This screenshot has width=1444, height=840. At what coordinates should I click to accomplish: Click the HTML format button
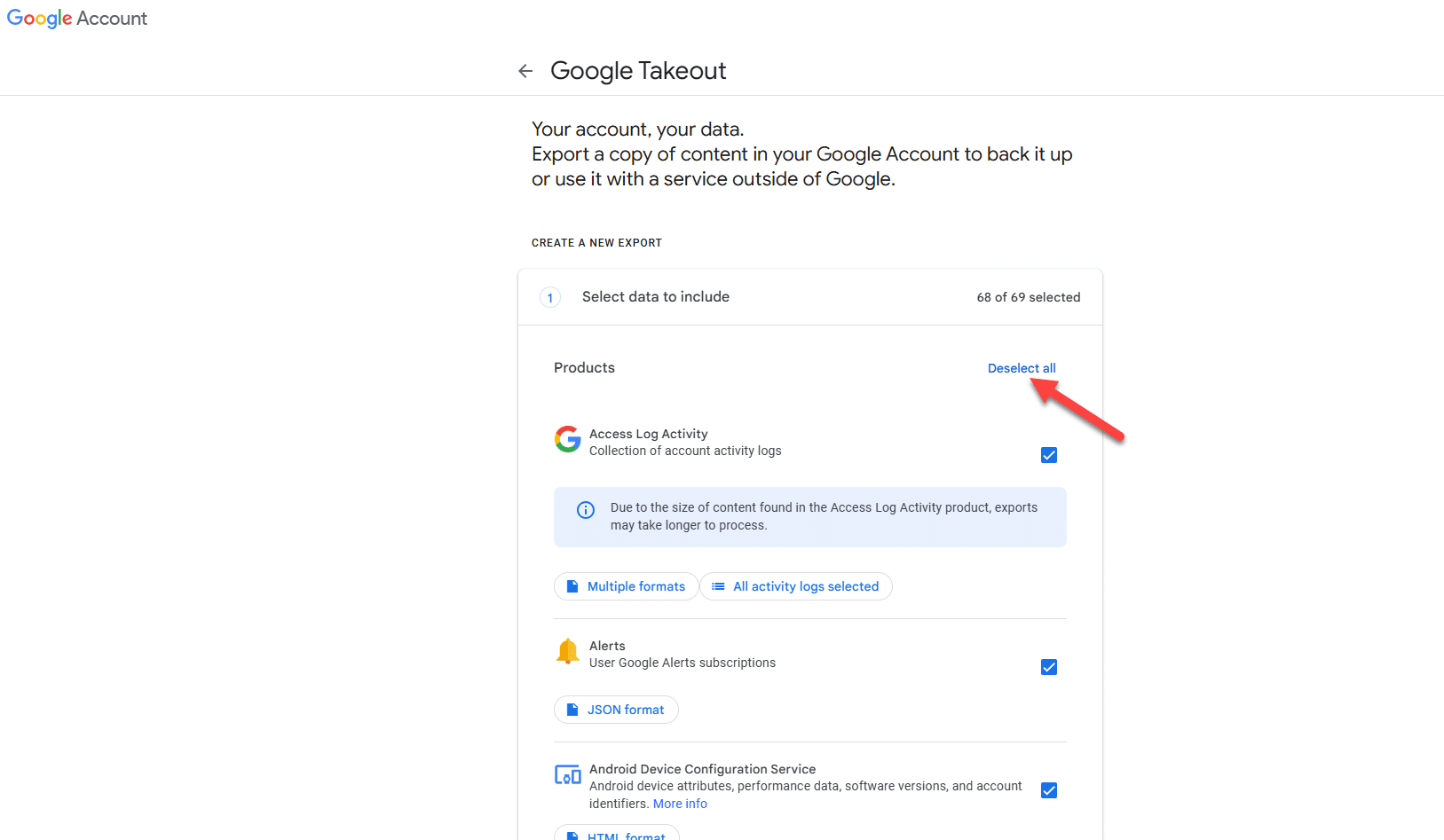pos(617,834)
